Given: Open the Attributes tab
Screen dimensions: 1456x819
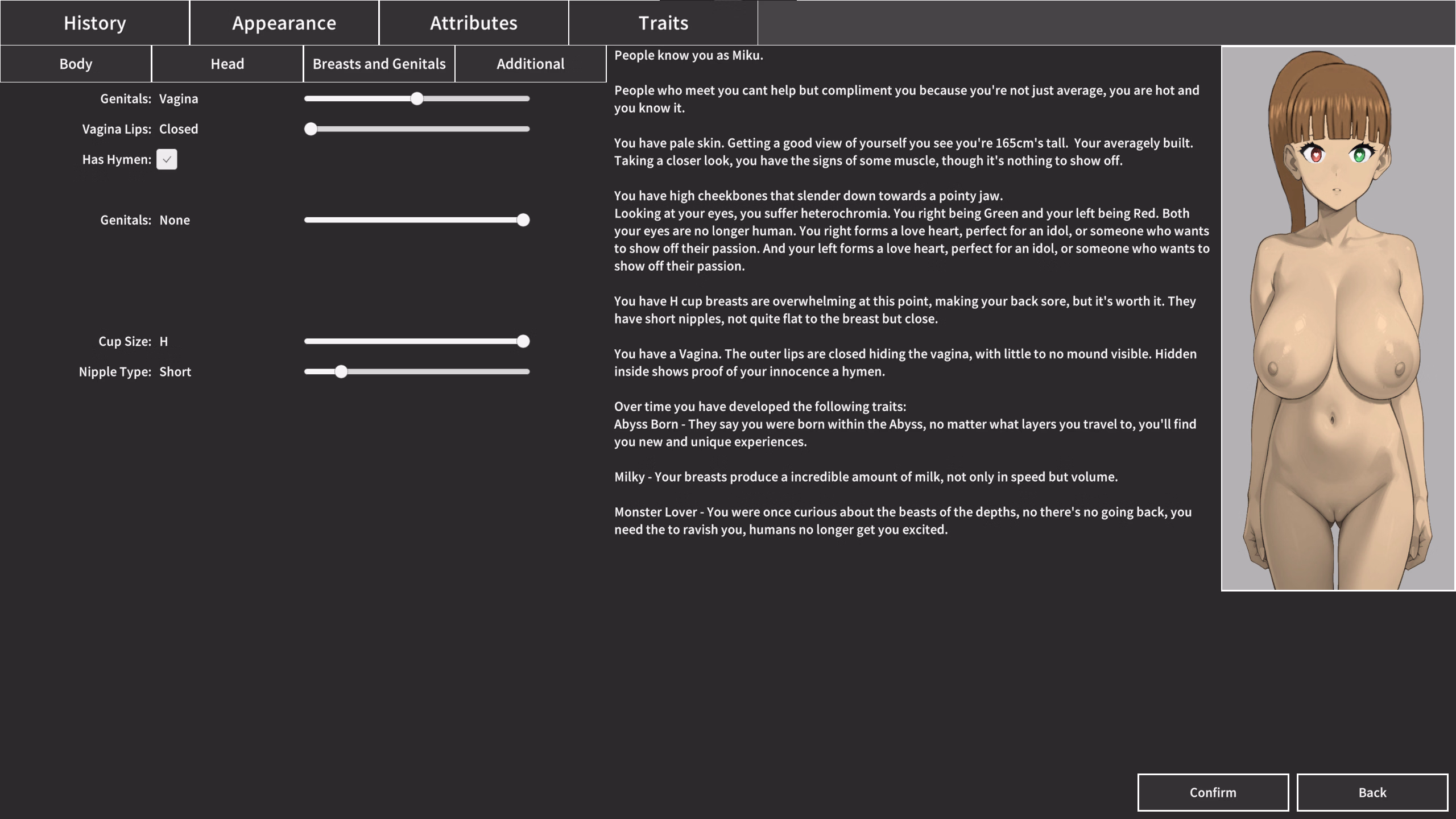Looking at the screenshot, I should 474,23.
